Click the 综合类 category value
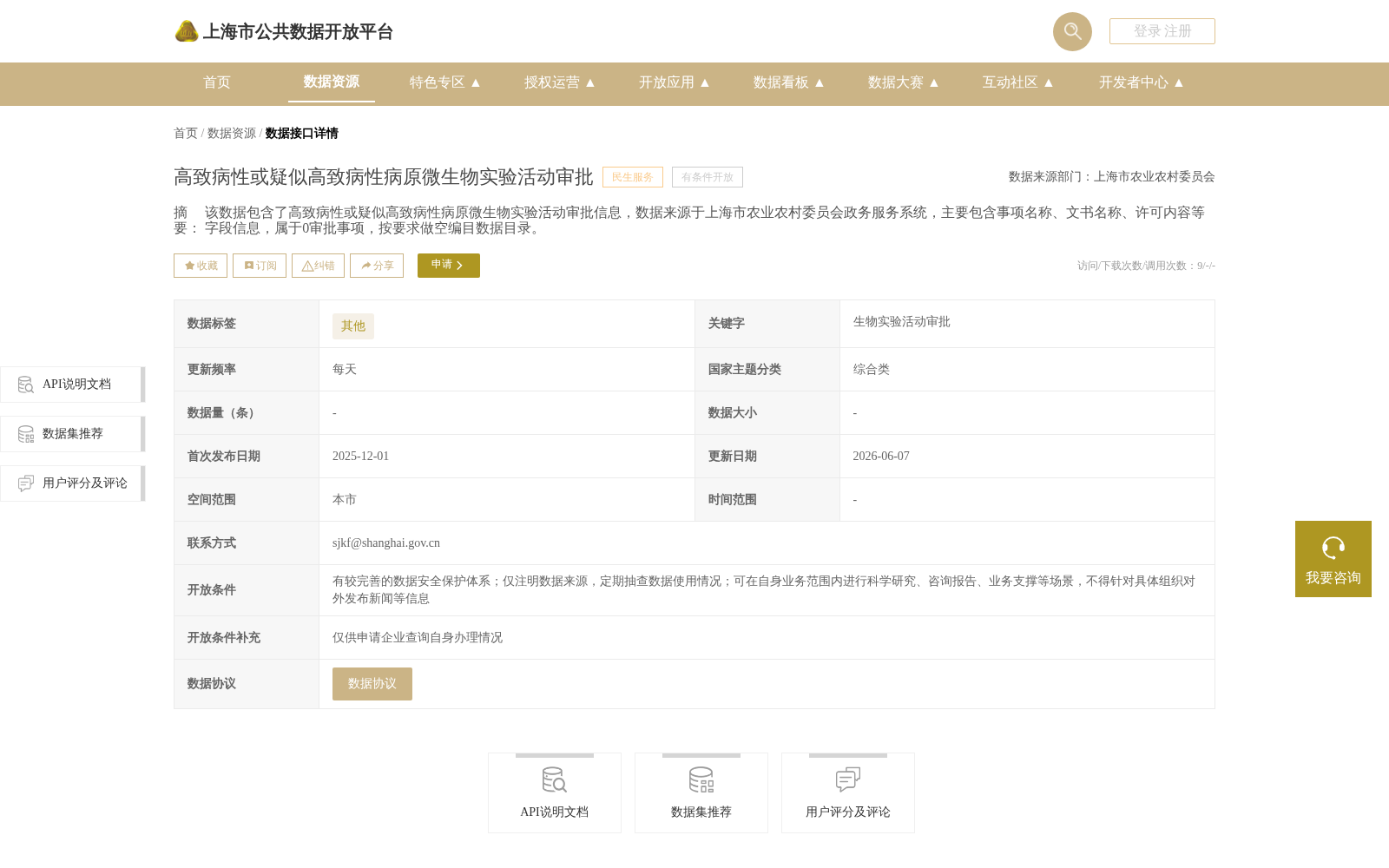The image size is (1389, 868). tap(872, 370)
